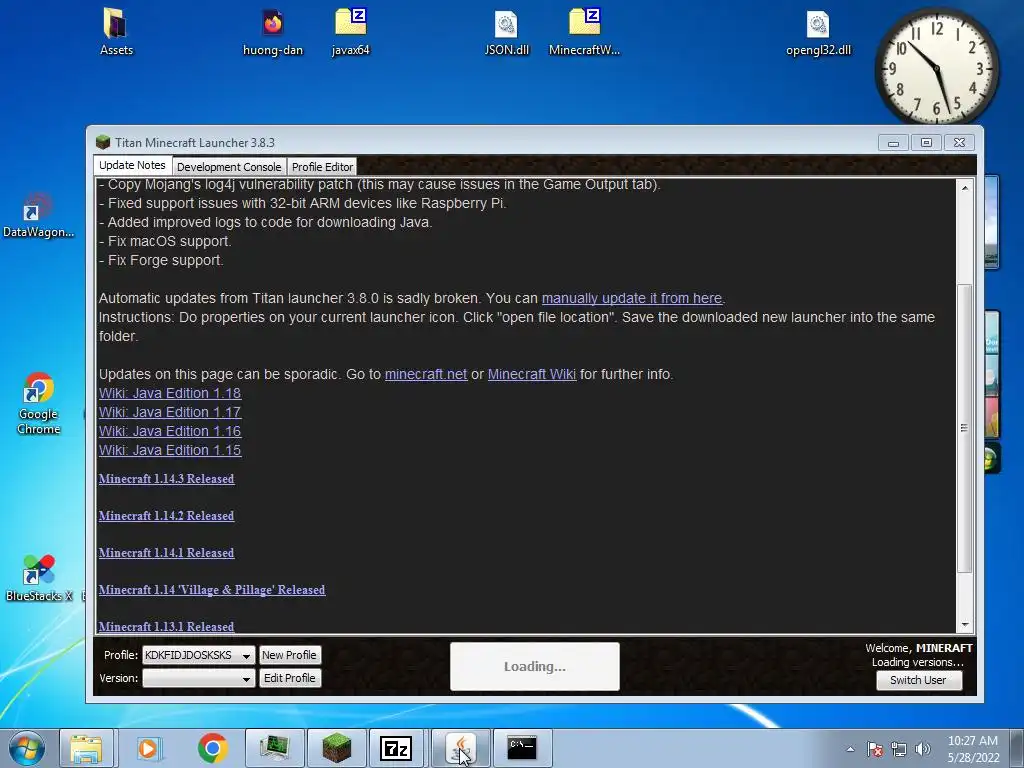Switch to the Profile Editor tab

(x=322, y=167)
